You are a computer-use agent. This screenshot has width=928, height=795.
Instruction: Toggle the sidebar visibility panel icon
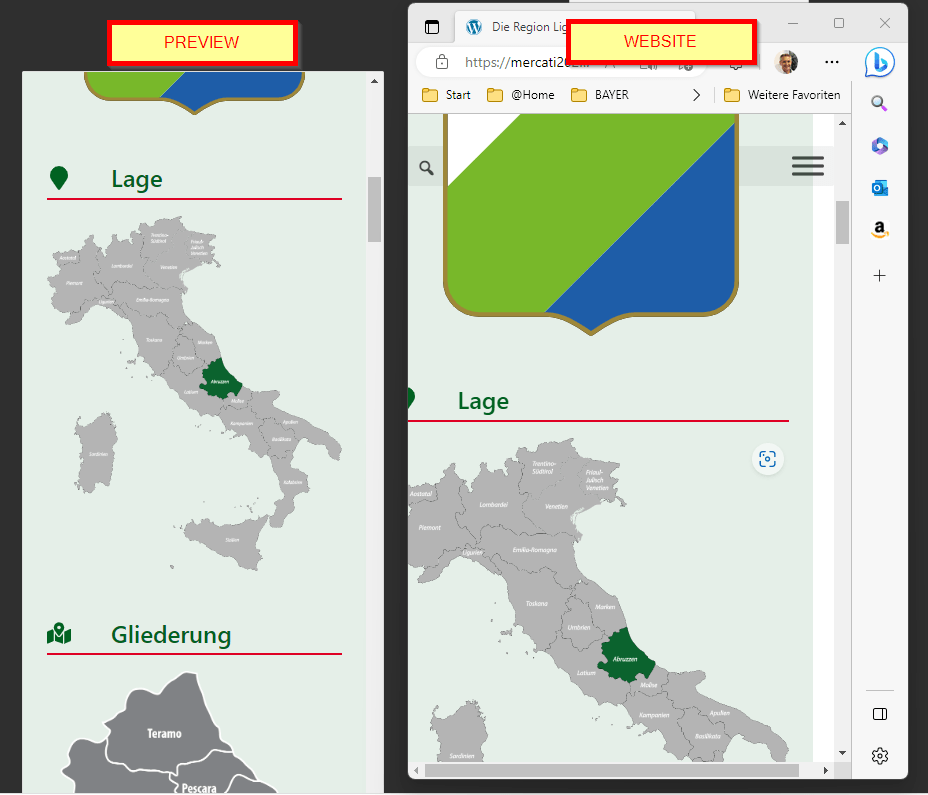pyautogui.click(x=879, y=714)
